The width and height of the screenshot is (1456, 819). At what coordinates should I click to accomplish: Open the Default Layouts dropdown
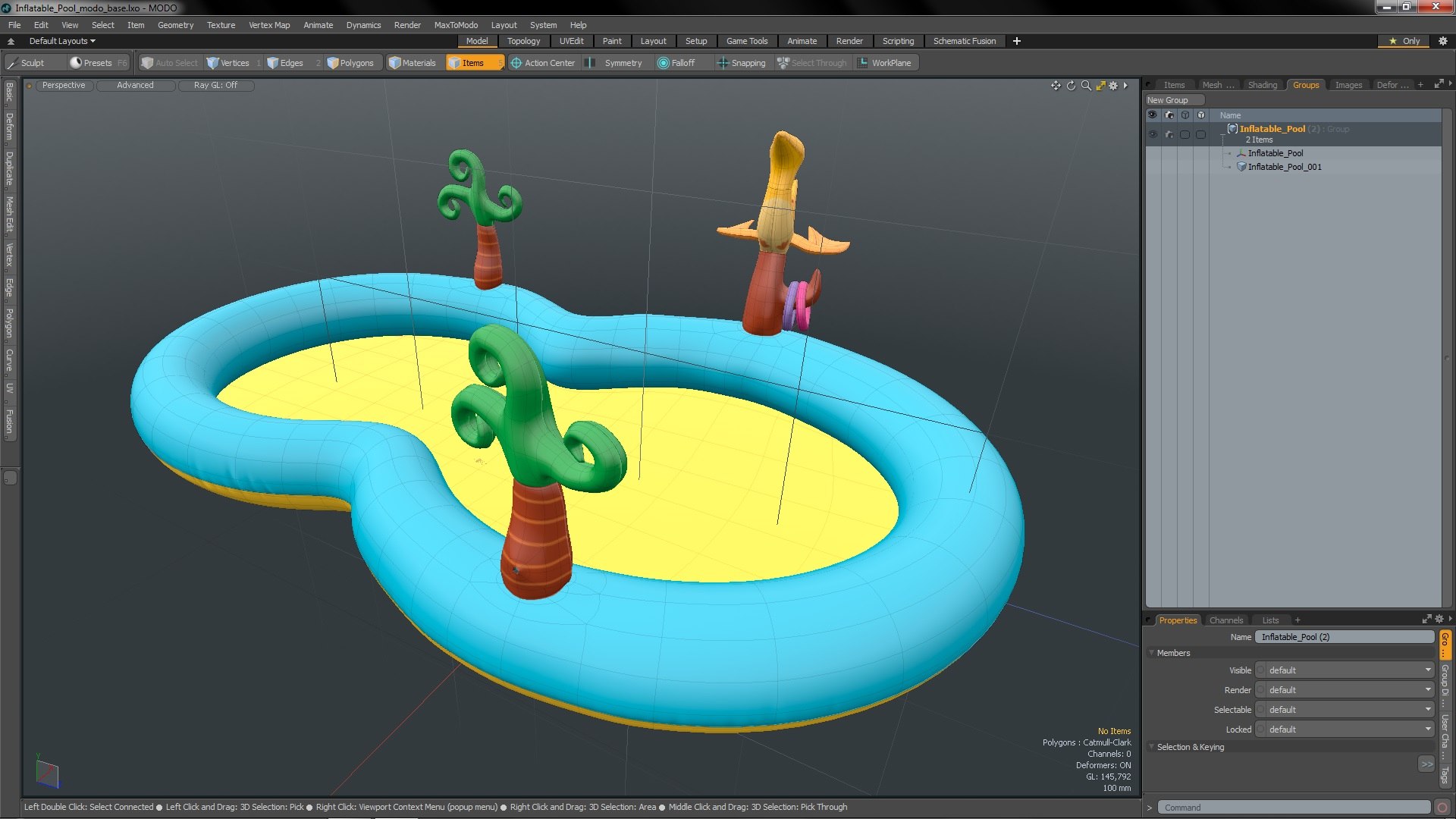pos(62,41)
